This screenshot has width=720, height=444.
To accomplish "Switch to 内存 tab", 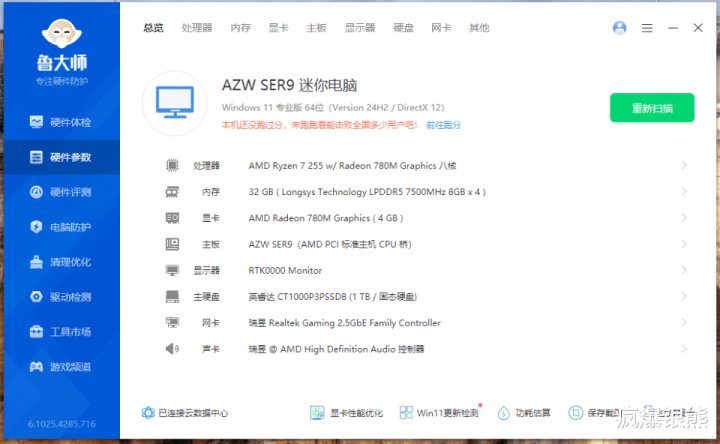I will (241, 28).
